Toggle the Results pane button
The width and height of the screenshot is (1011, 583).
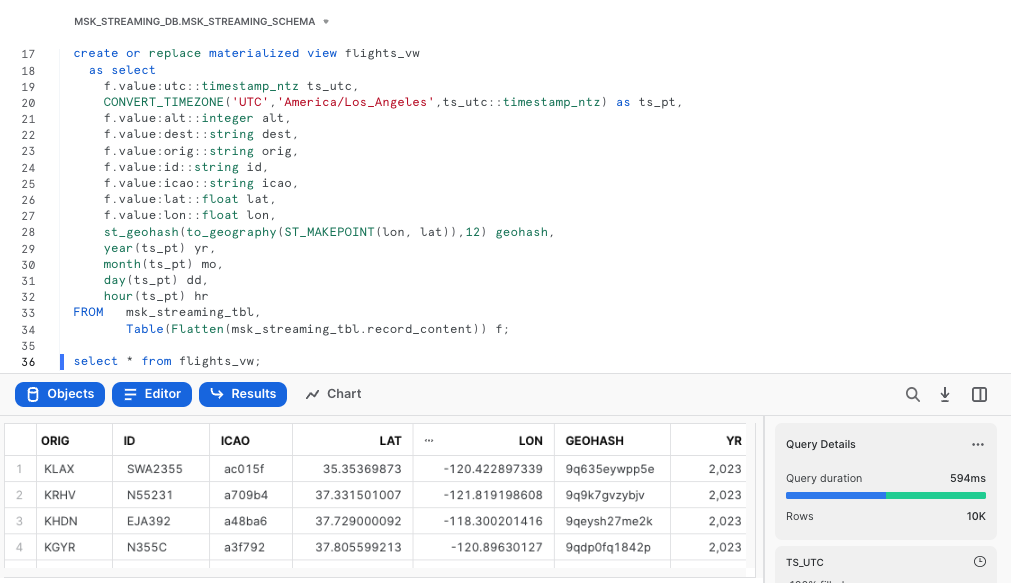pyautogui.click(x=243, y=394)
